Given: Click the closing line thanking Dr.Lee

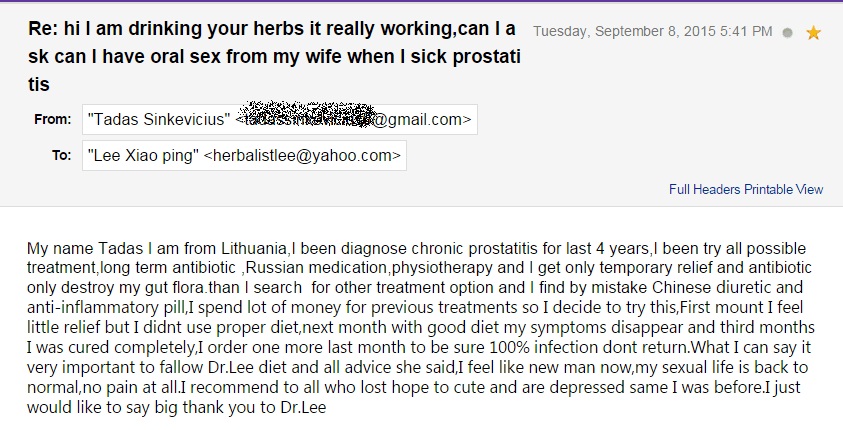Looking at the screenshot, I should pyautogui.click(x=176, y=407).
